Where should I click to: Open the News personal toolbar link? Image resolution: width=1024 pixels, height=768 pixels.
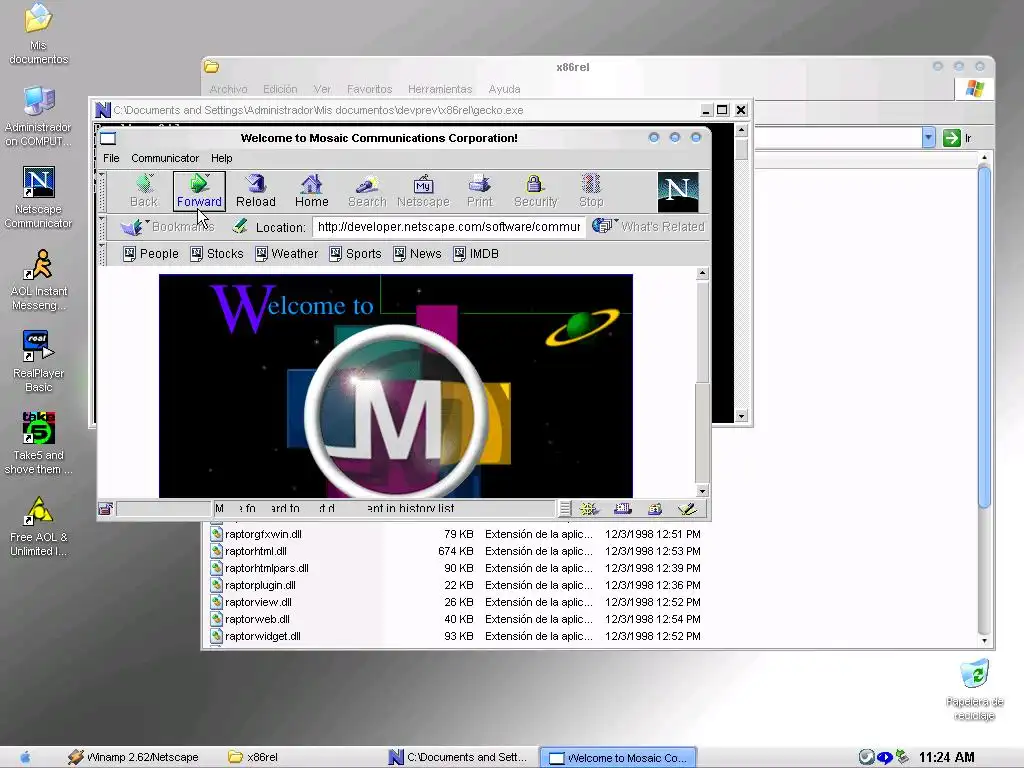417,253
